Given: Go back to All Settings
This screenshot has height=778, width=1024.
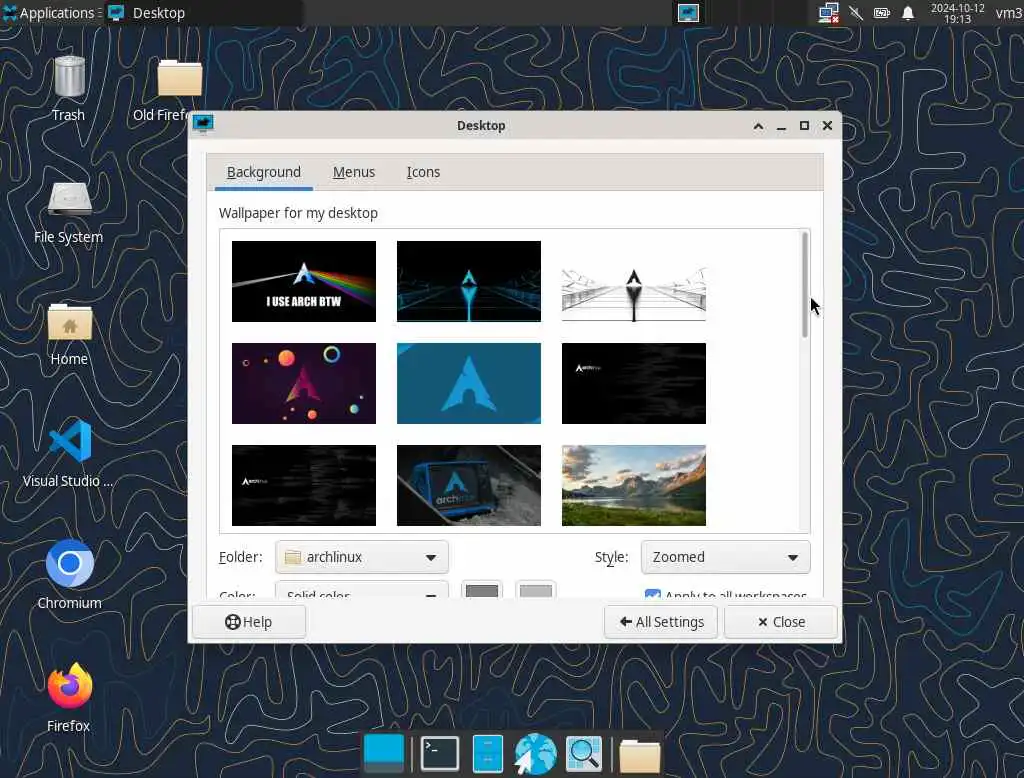Looking at the screenshot, I should point(661,622).
